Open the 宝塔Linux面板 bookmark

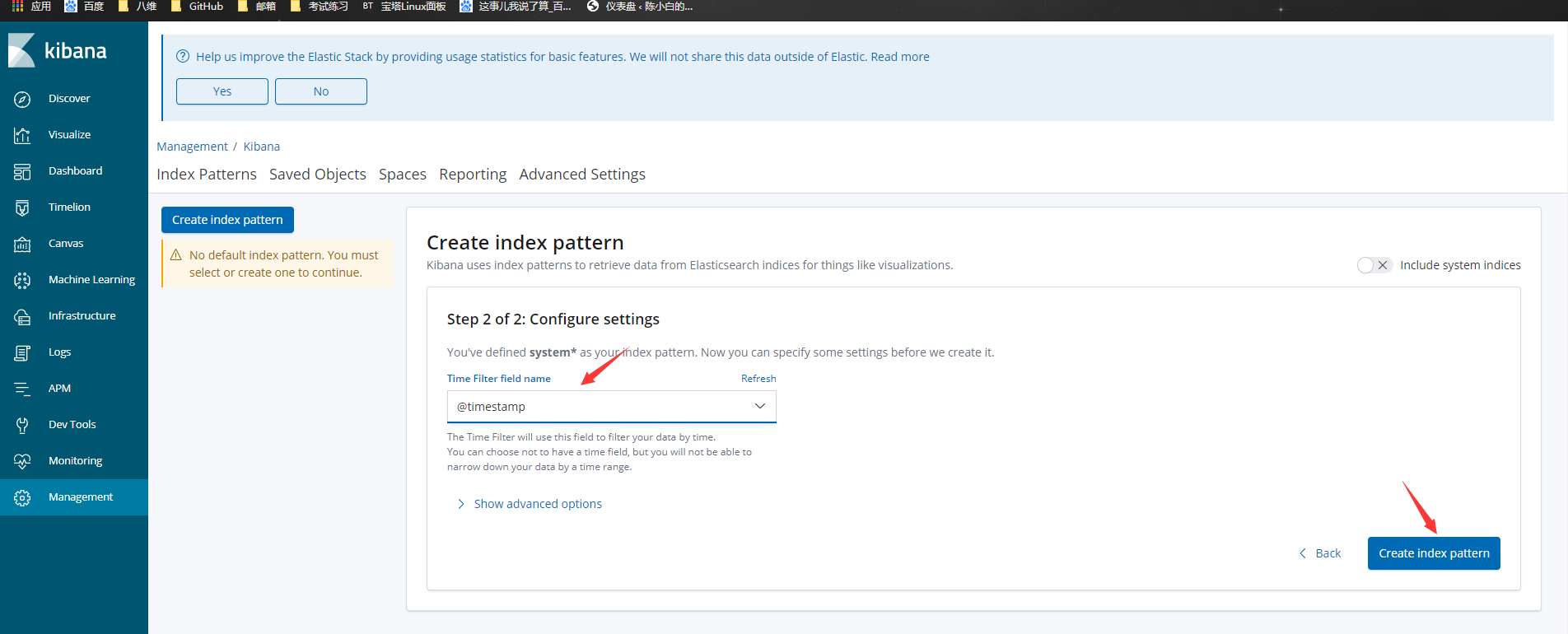404,7
